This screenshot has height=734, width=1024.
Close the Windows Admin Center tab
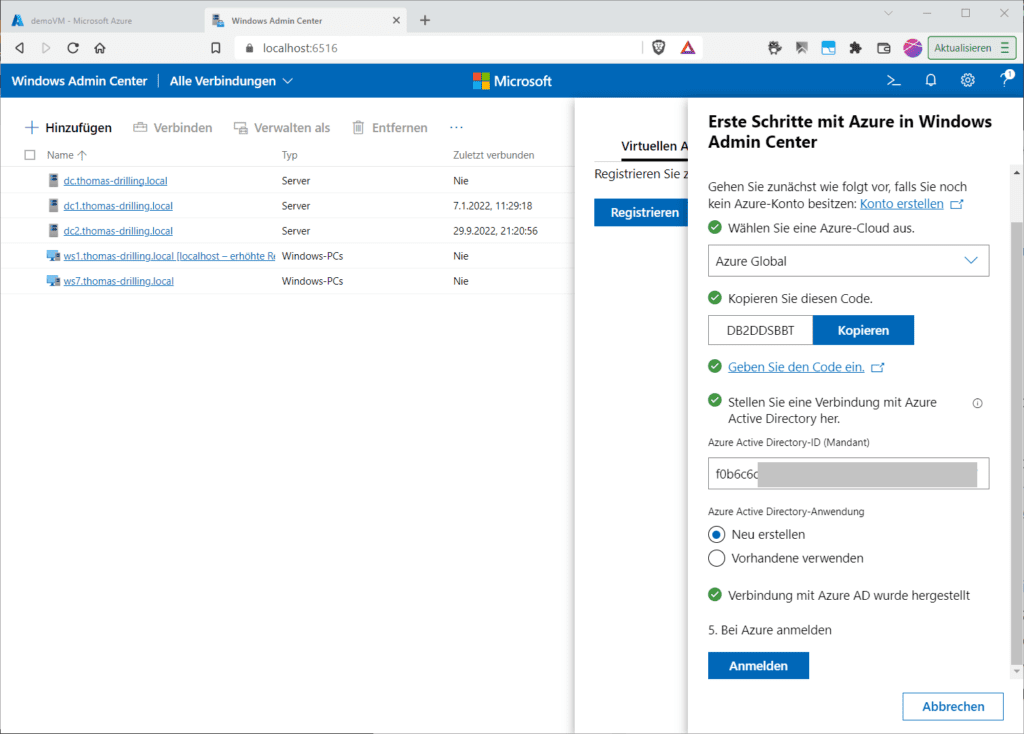coord(396,20)
